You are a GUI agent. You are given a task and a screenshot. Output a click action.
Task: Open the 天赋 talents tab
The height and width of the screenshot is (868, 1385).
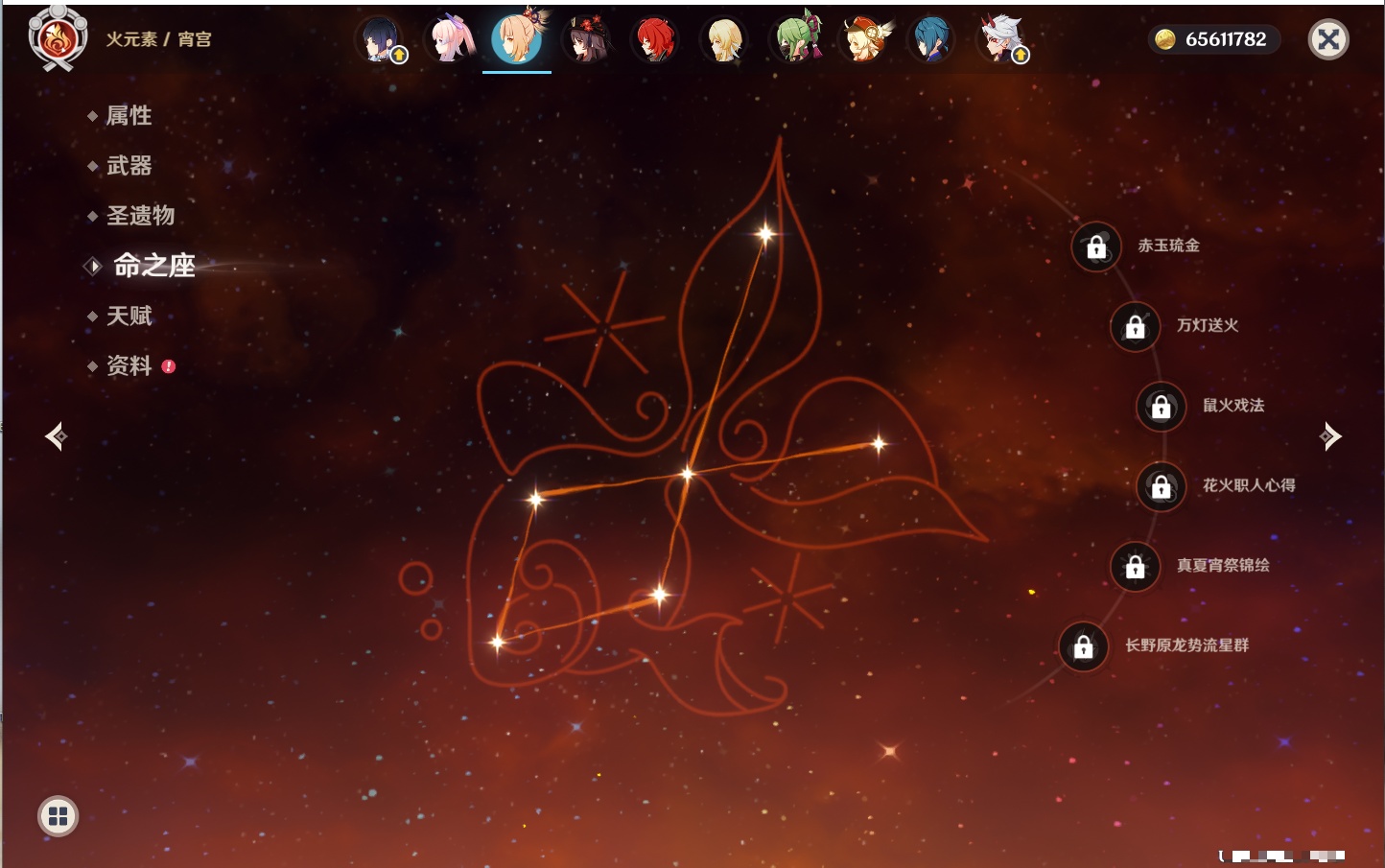click(x=129, y=316)
